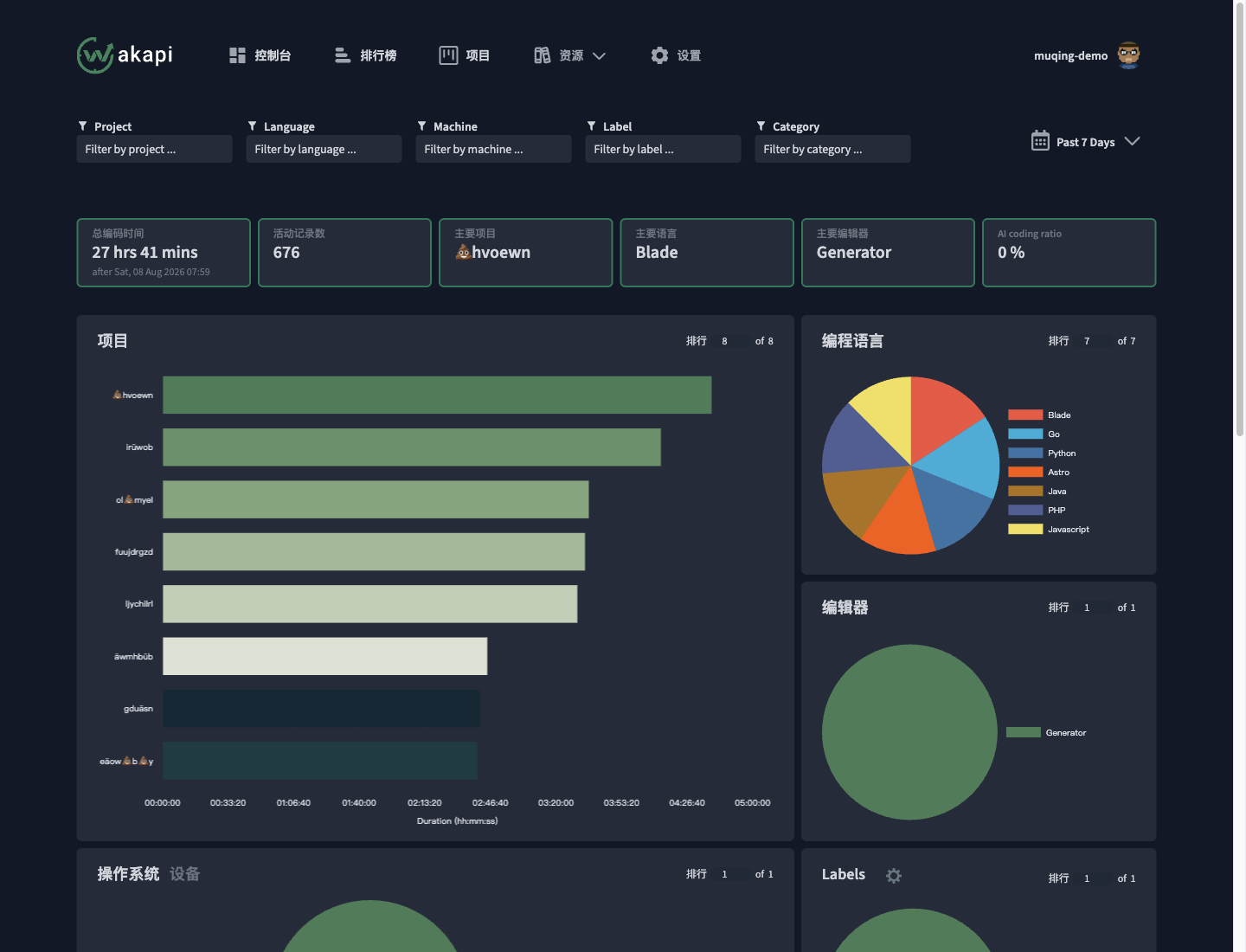
Task: Click the Machine filter funnel icon
Action: tap(422, 126)
